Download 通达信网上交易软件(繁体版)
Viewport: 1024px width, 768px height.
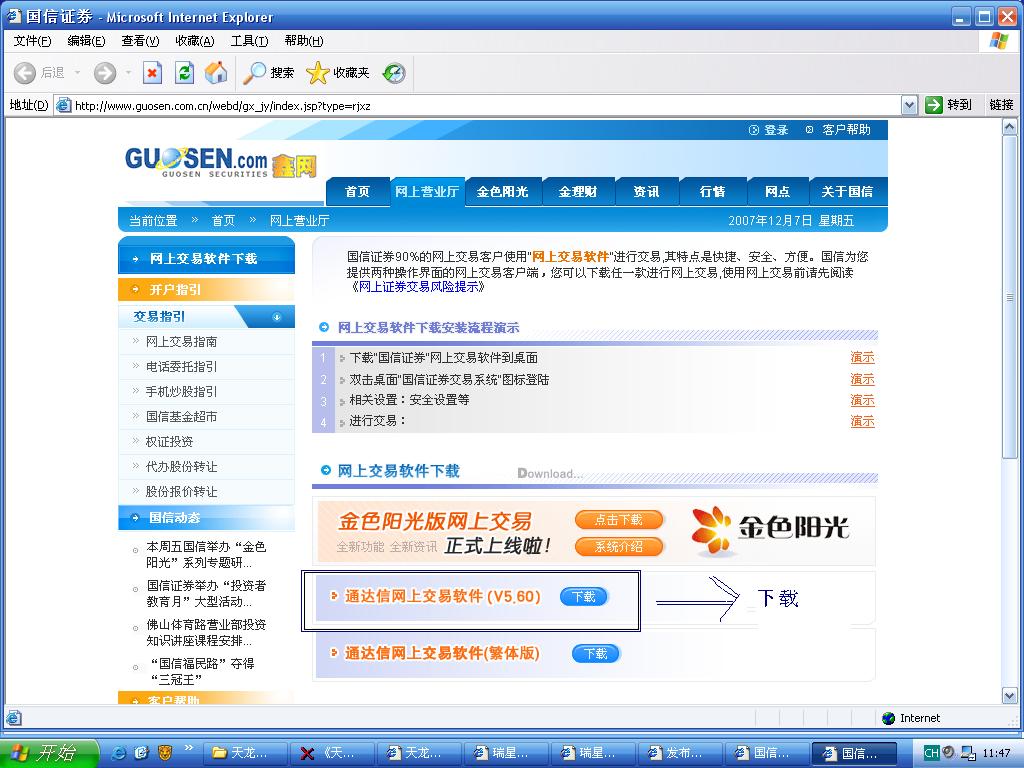click(596, 653)
